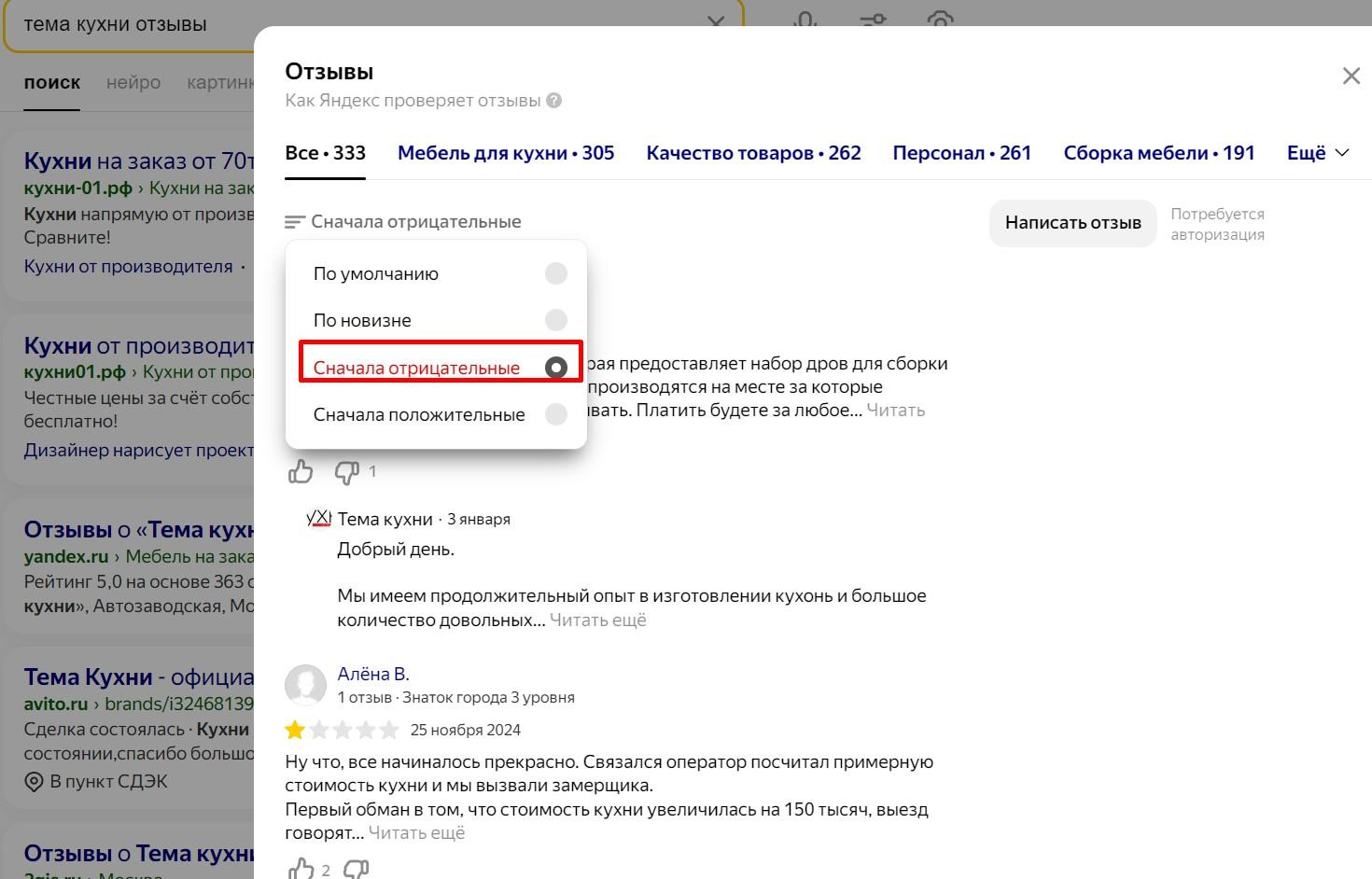This screenshot has width=1372, height=879.
Task: Open the Как Яндекс проверяет отзывы link
Action: (413, 101)
